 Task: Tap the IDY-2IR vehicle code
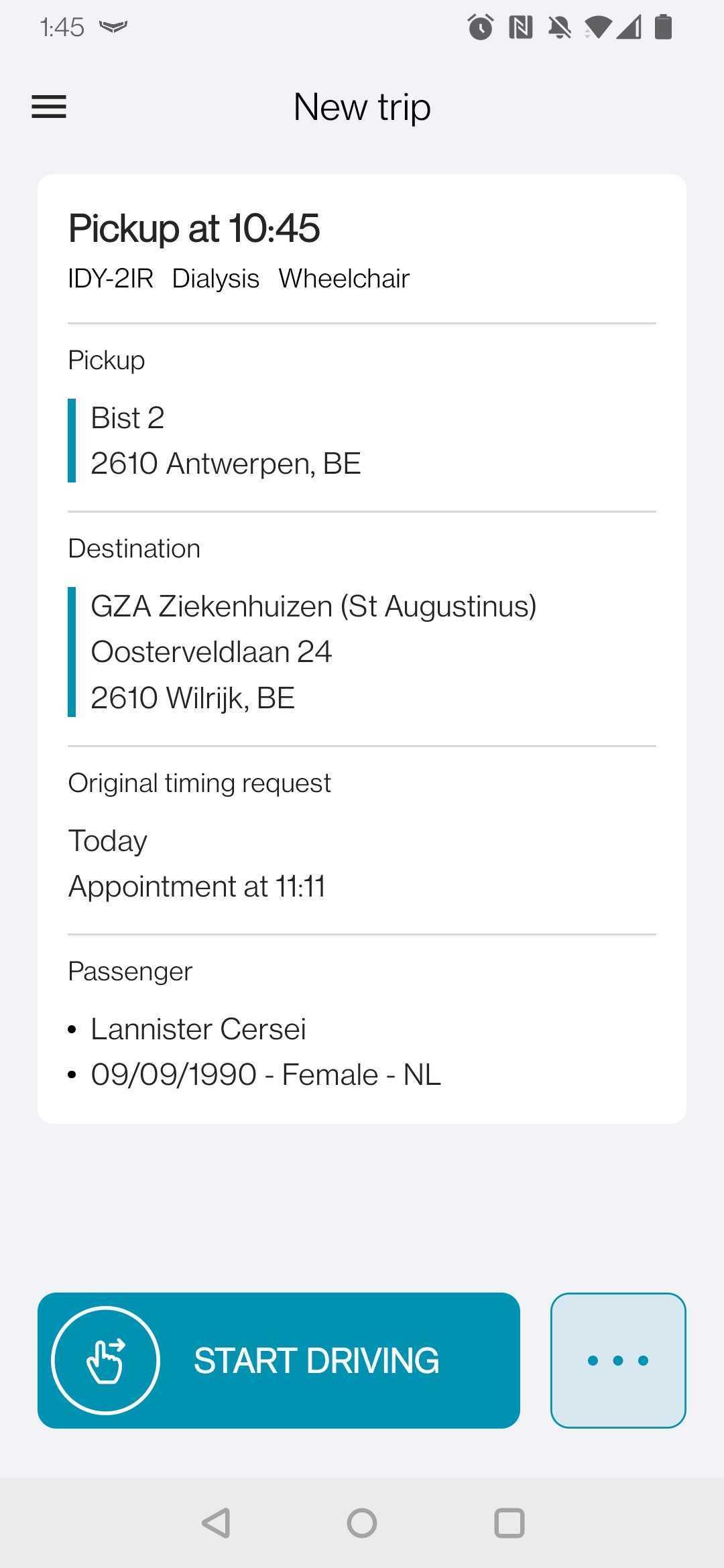(111, 279)
